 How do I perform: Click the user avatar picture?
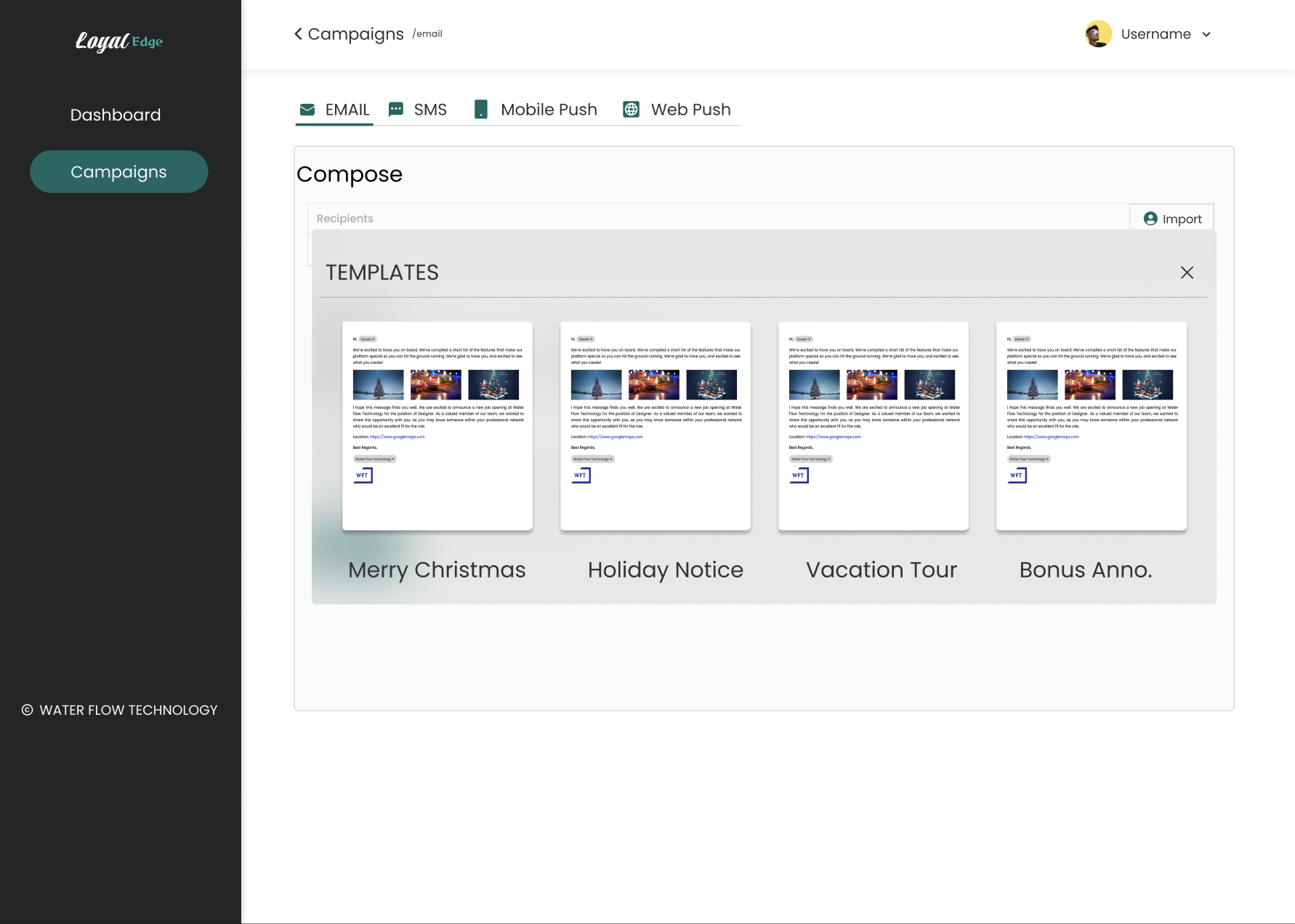[x=1098, y=34]
